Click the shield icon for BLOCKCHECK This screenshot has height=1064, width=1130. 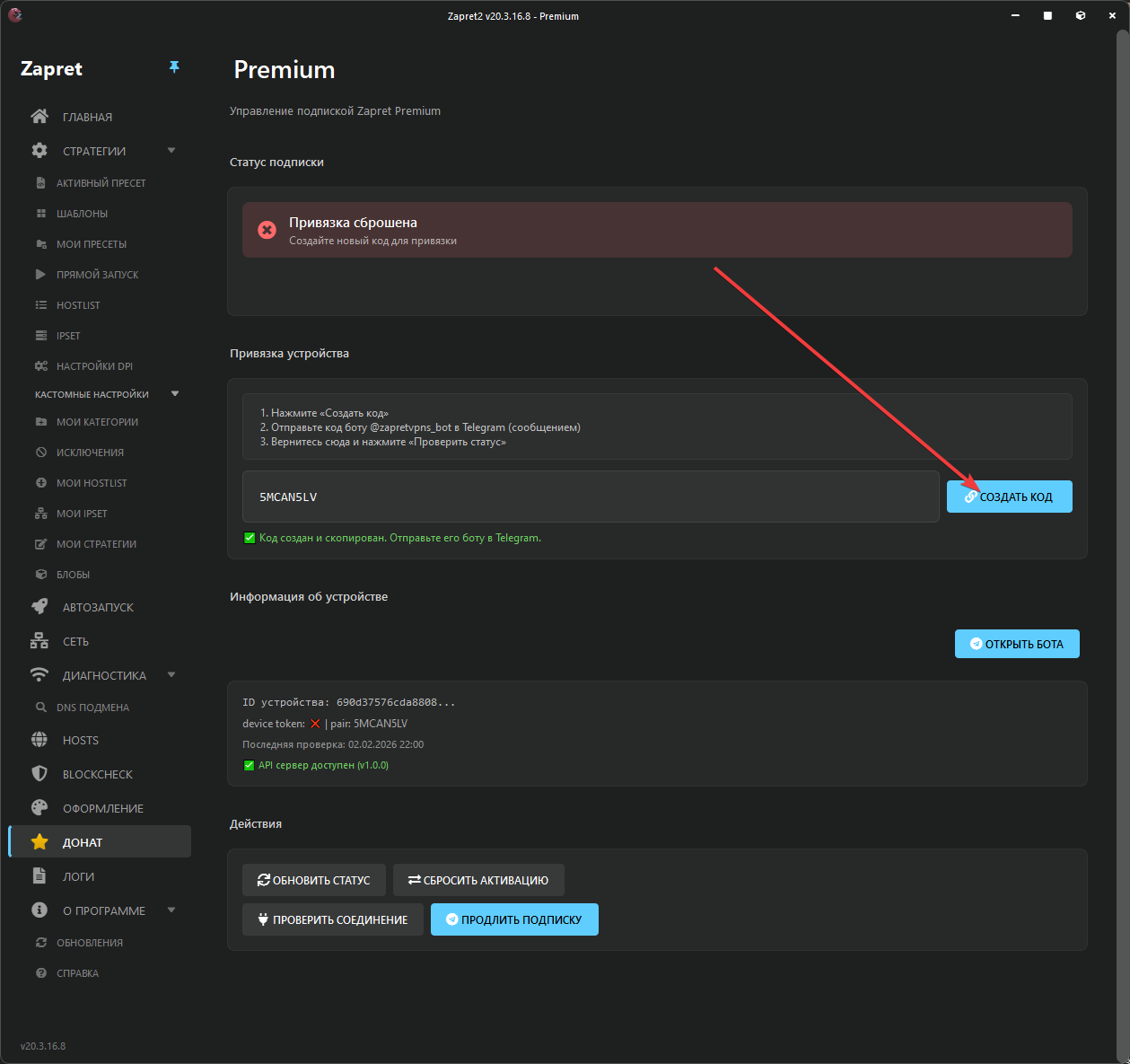pyautogui.click(x=39, y=774)
